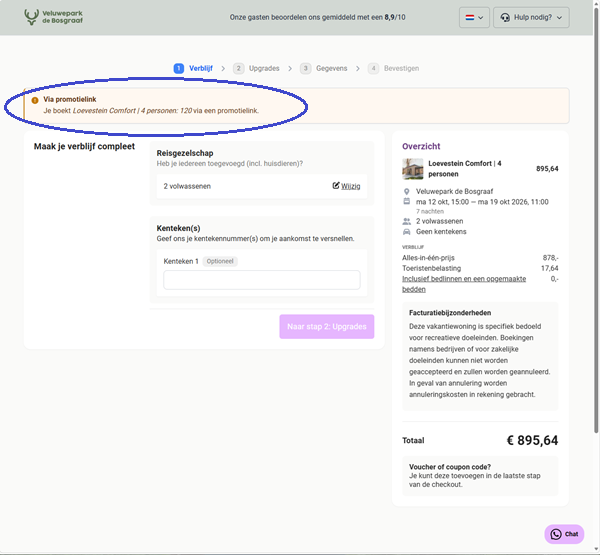Open the Hulp nodig? dropdown
The image size is (600, 555).
[x=531, y=18]
